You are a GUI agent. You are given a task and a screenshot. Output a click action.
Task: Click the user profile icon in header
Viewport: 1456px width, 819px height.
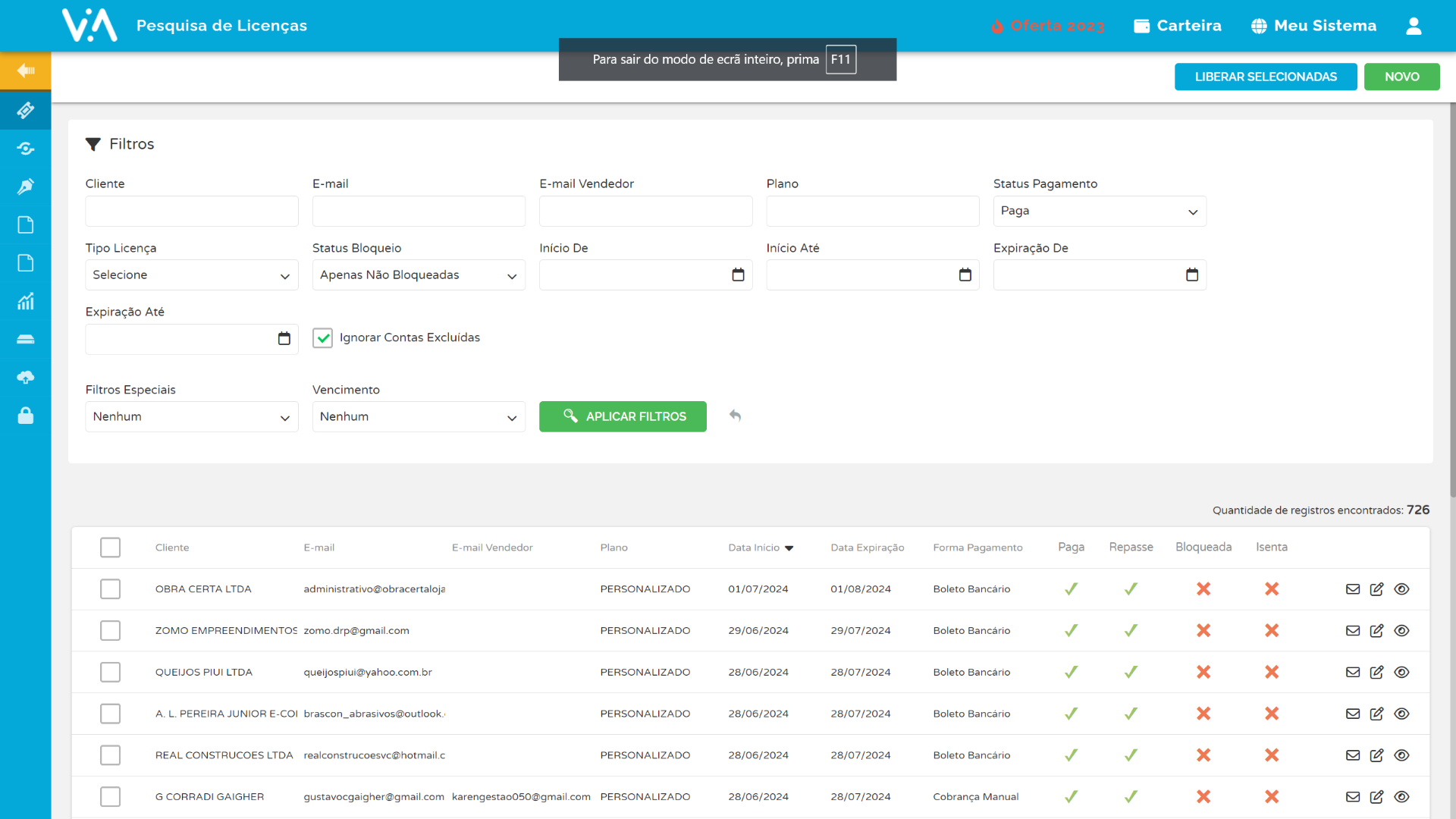pyautogui.click(x=1414, y=26)
